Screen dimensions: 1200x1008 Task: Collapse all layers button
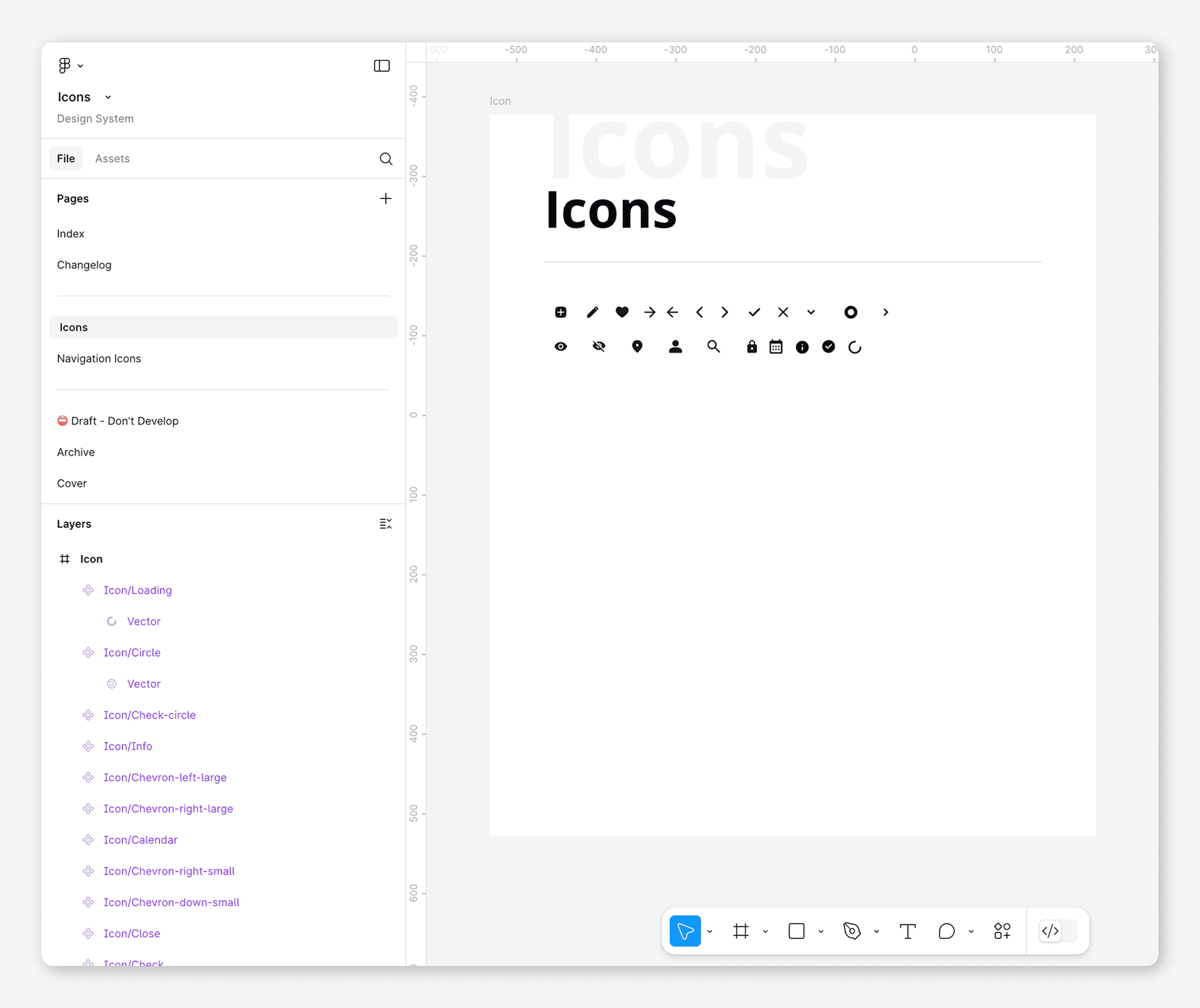pos(385,524)
